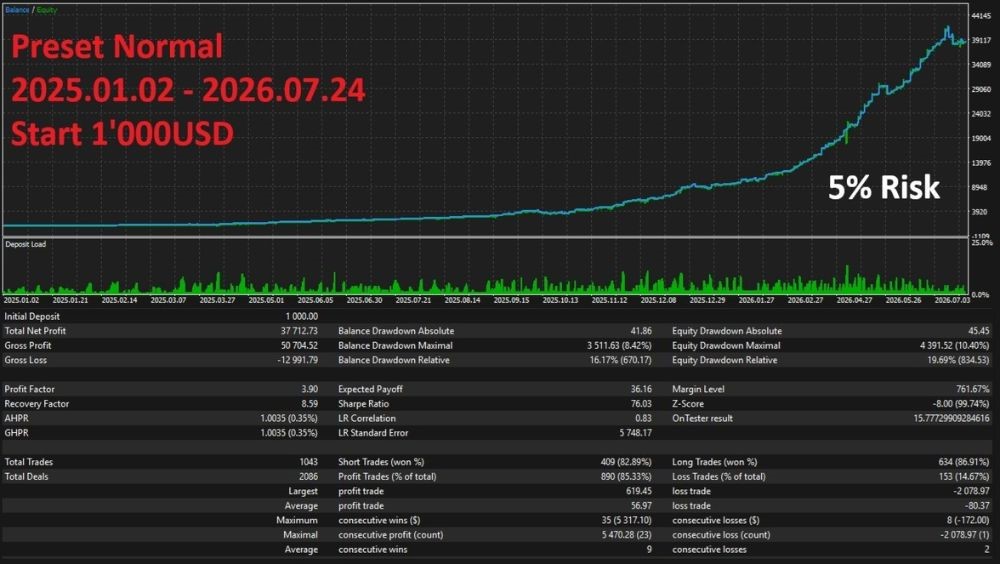Image resolution: width=1000 pixels, height=566 pixels.
Task: Click the Sharpe Ratio value 76.03
Action: pos(642,404)
